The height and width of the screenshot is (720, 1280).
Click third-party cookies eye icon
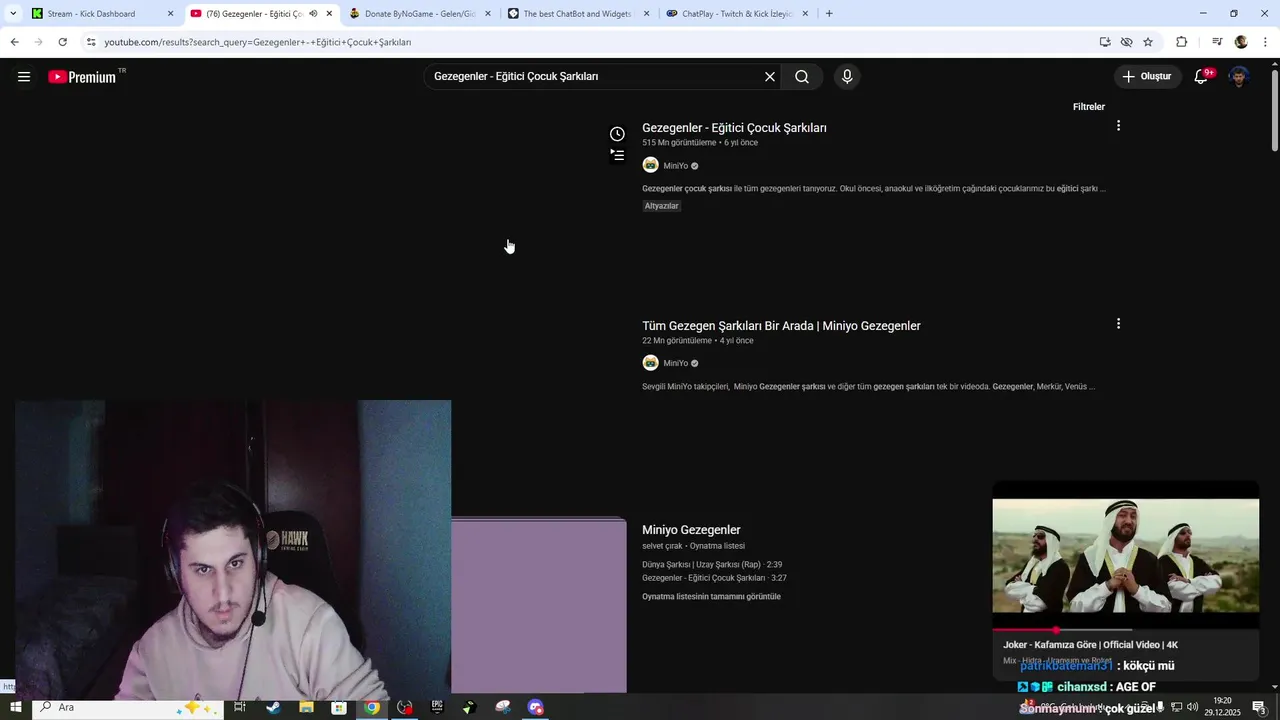click(x=1127, y=42)
